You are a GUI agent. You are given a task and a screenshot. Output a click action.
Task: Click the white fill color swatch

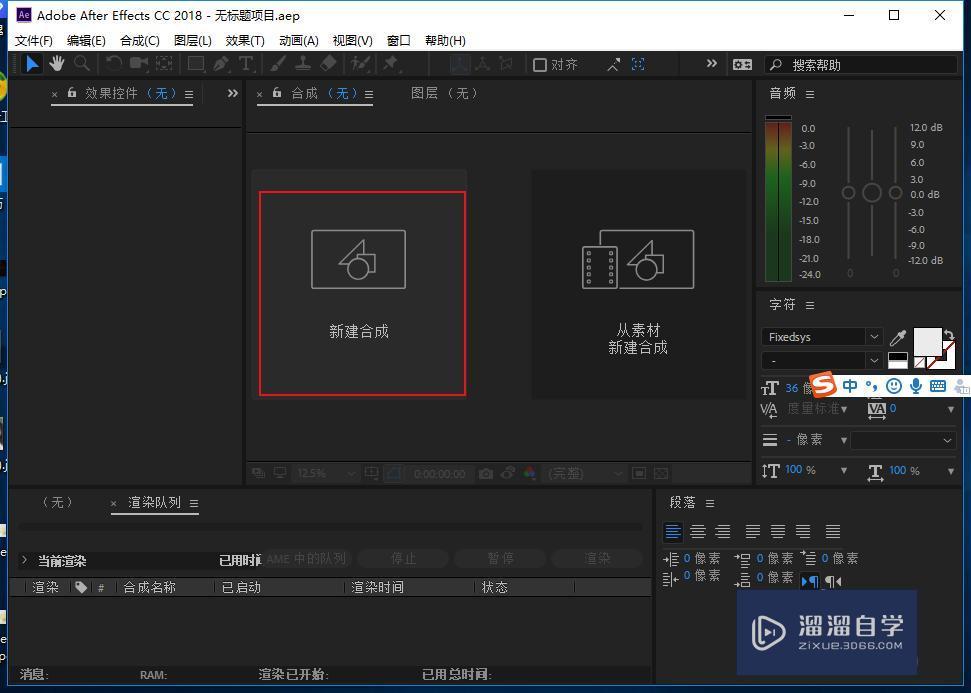click(927, 342)
